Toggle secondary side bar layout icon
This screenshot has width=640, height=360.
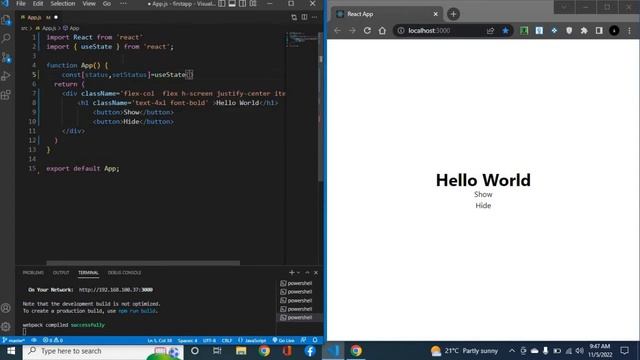pyautogui.click(x=242, y=4)
